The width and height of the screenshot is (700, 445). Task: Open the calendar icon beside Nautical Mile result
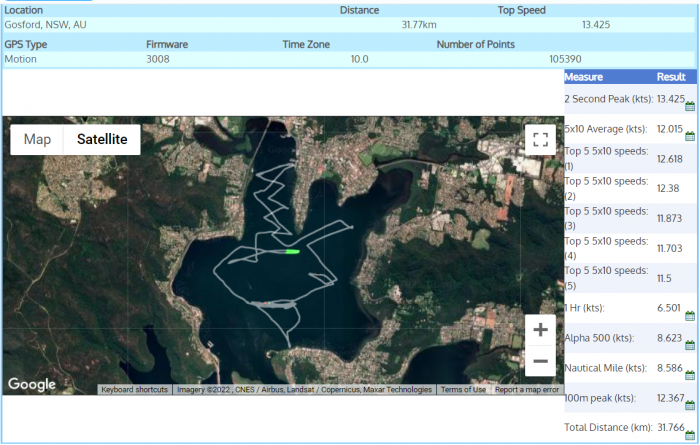pos(690,375)
